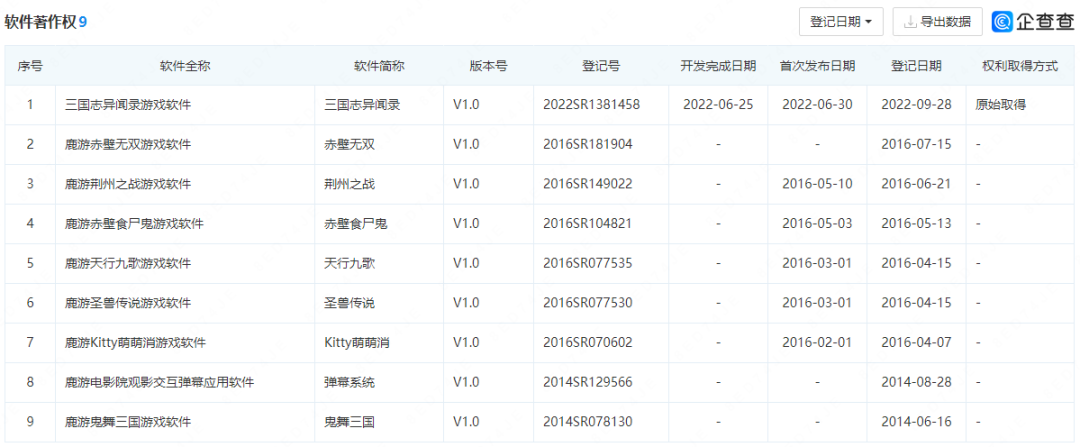Select 鹿游天行九歌游戏软件 row name
This screenshot has width=1080, height=447.
click(128, 263)
